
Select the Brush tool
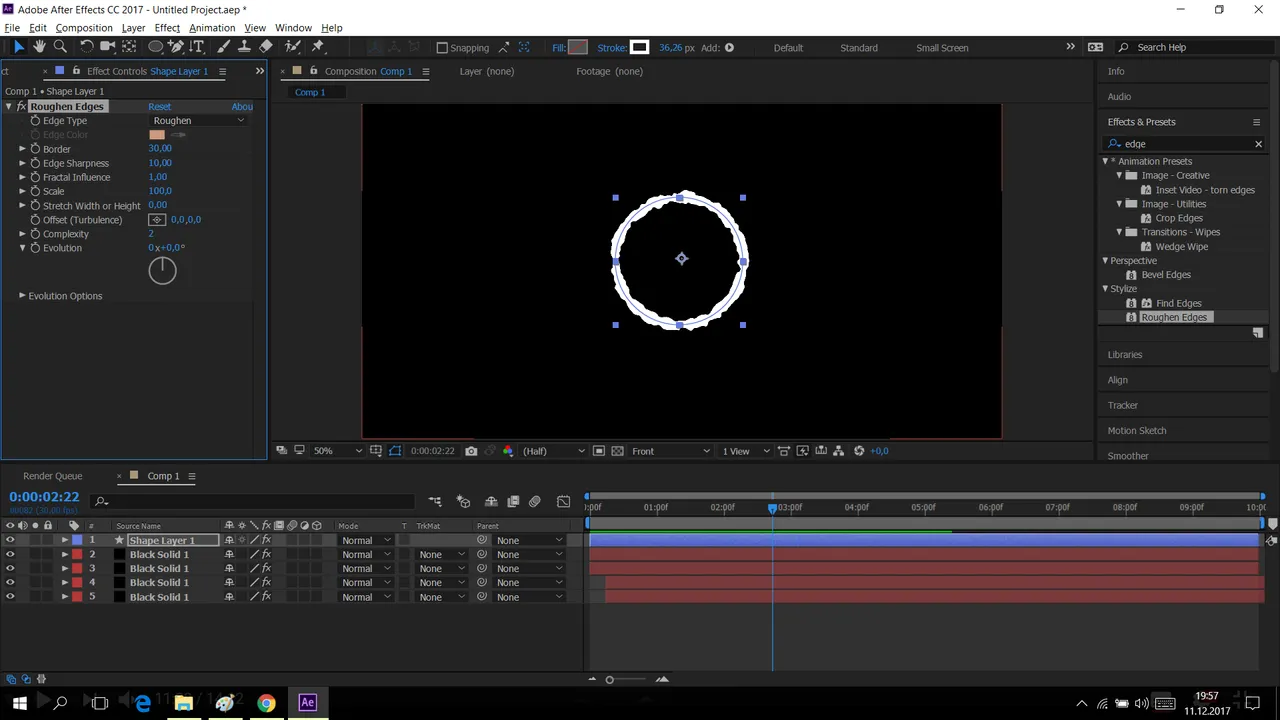point(224,47)
